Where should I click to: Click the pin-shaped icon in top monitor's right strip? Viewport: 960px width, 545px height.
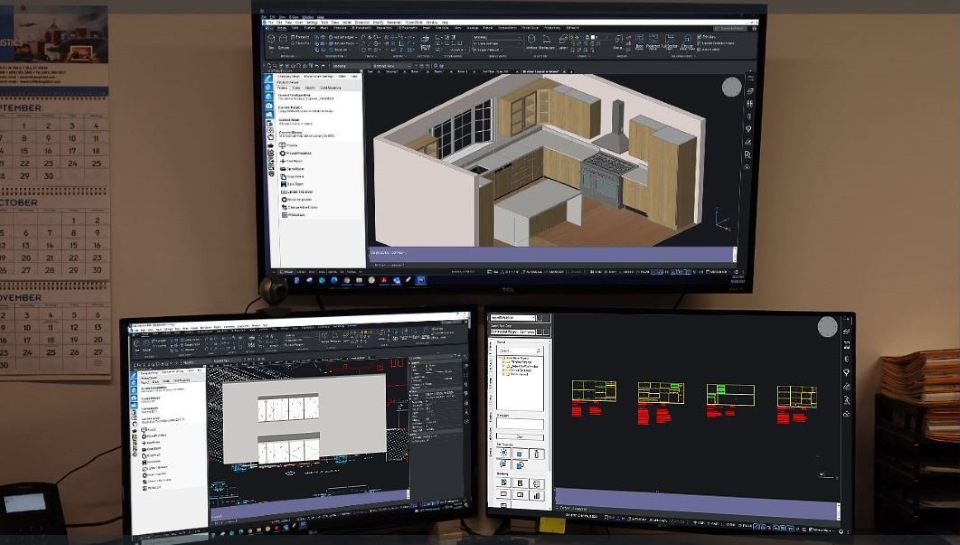coord(748,127)
